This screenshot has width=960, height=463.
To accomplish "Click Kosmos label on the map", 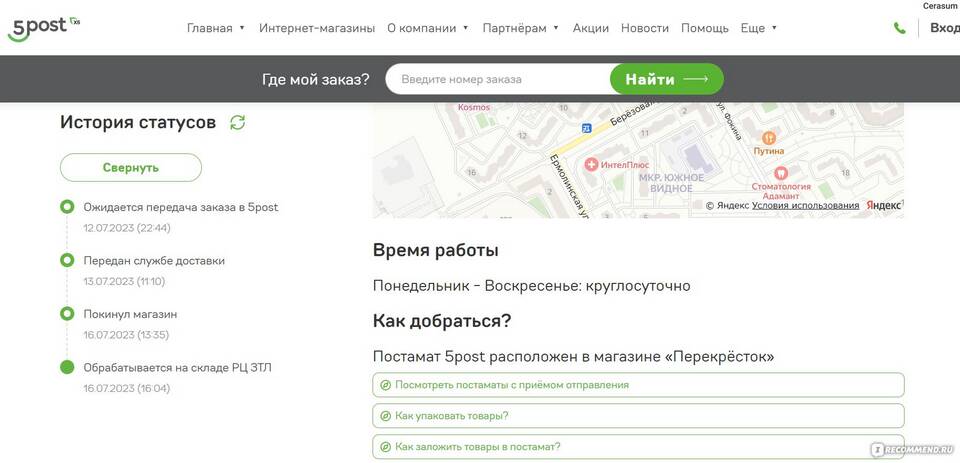I will (x=474, y=107).
